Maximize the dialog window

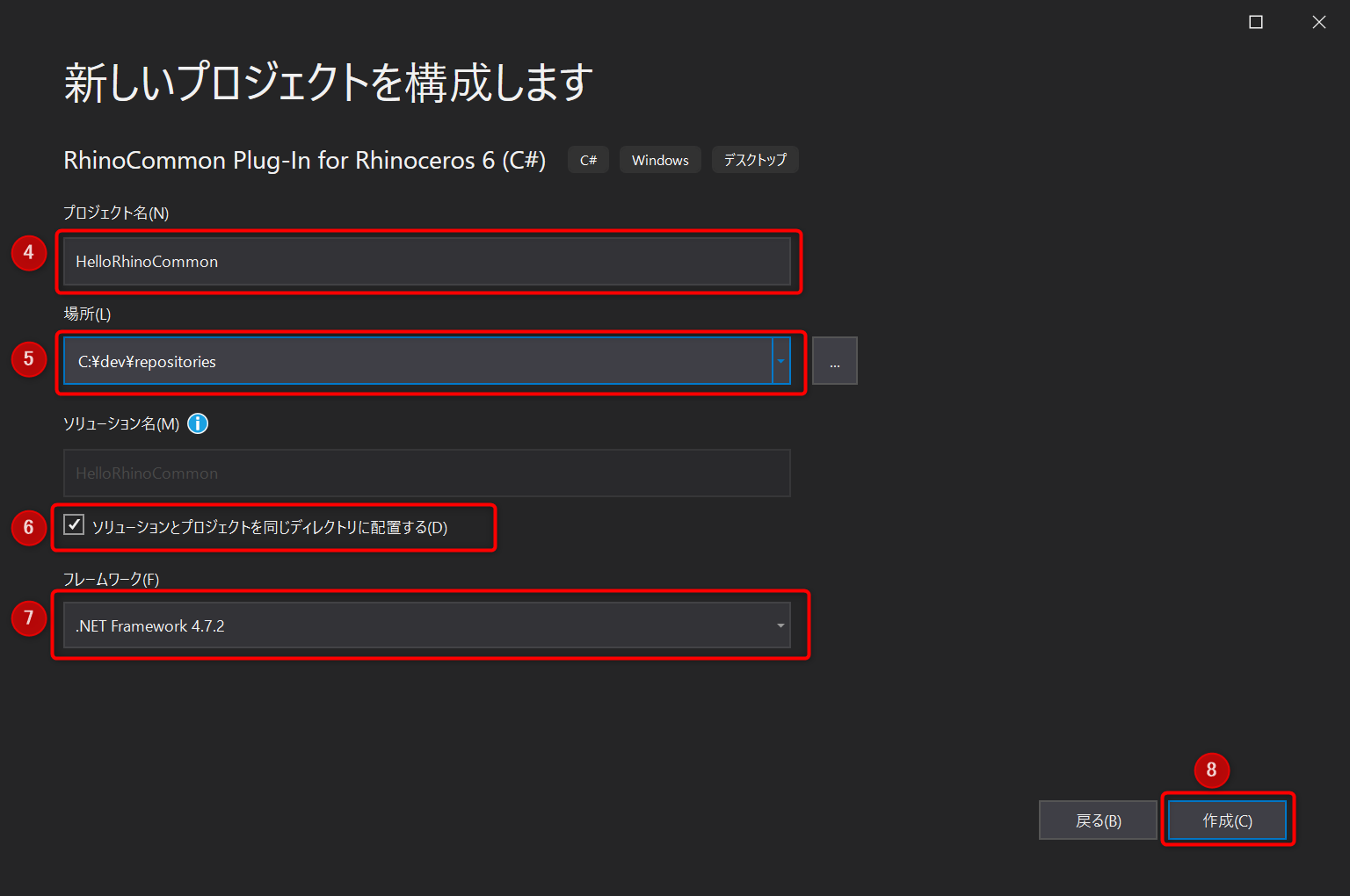[1256, 22]
